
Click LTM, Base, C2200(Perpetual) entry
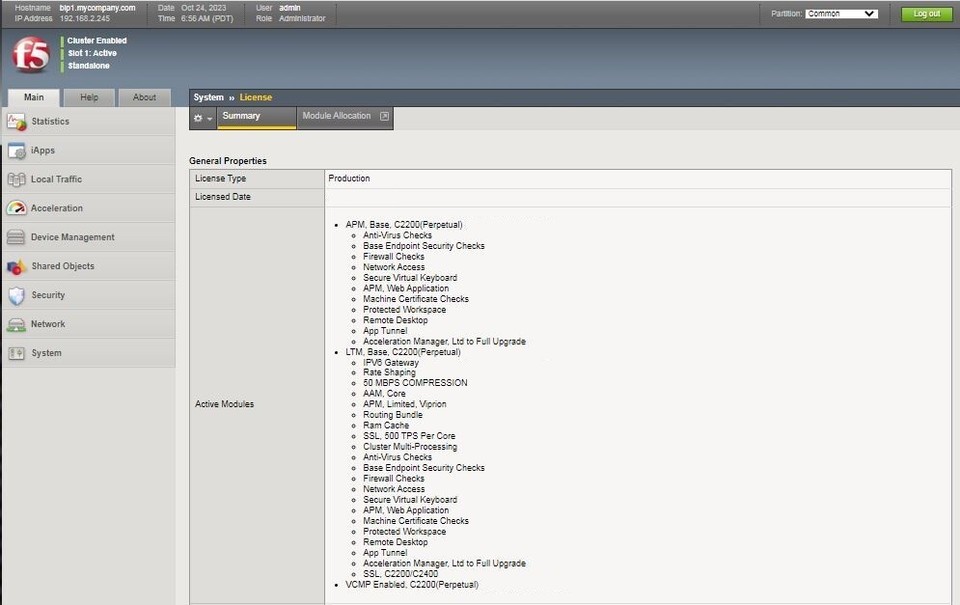click(x=403, y=352)
